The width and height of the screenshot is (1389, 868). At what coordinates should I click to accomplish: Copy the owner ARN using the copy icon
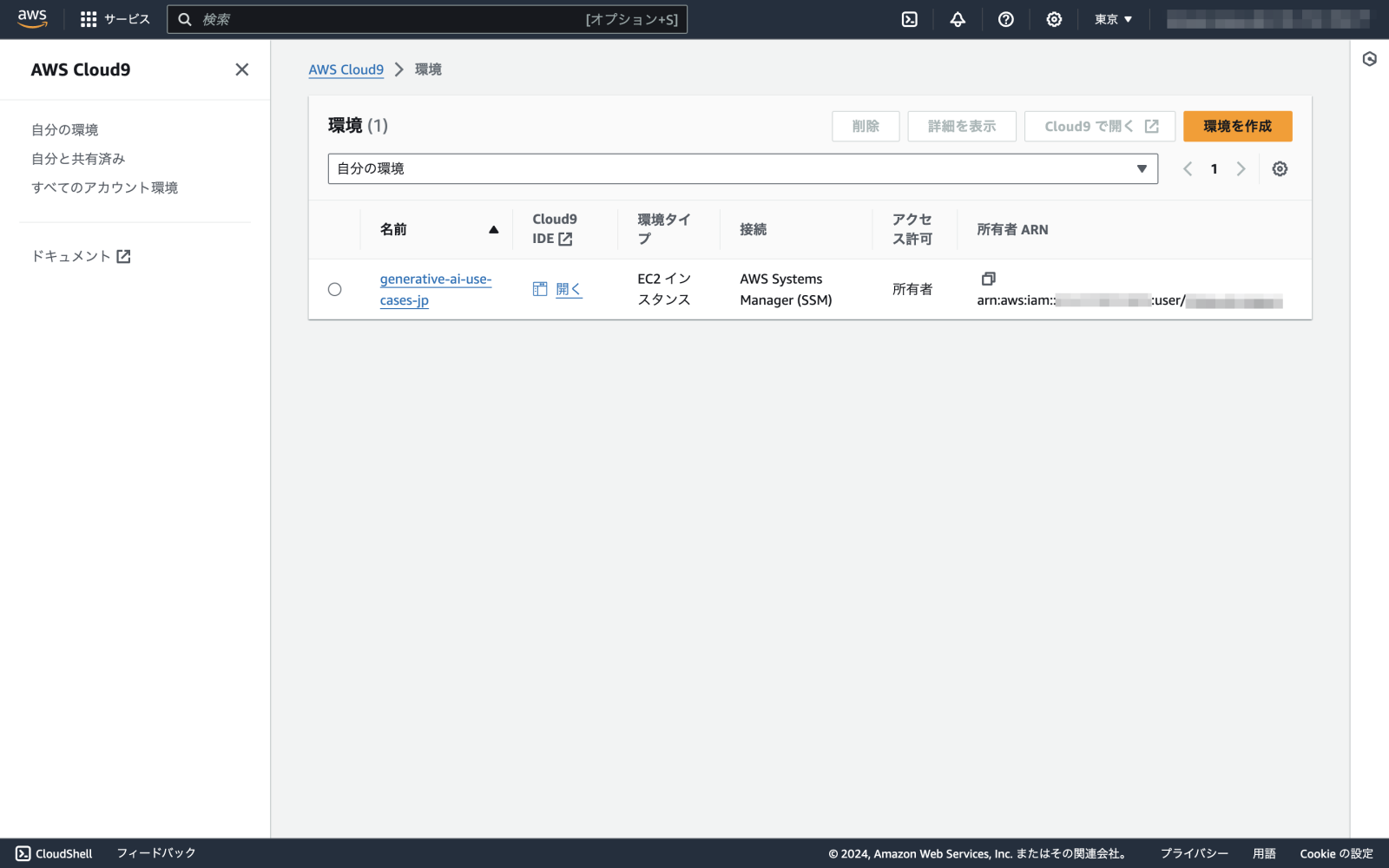pos(988,279)
